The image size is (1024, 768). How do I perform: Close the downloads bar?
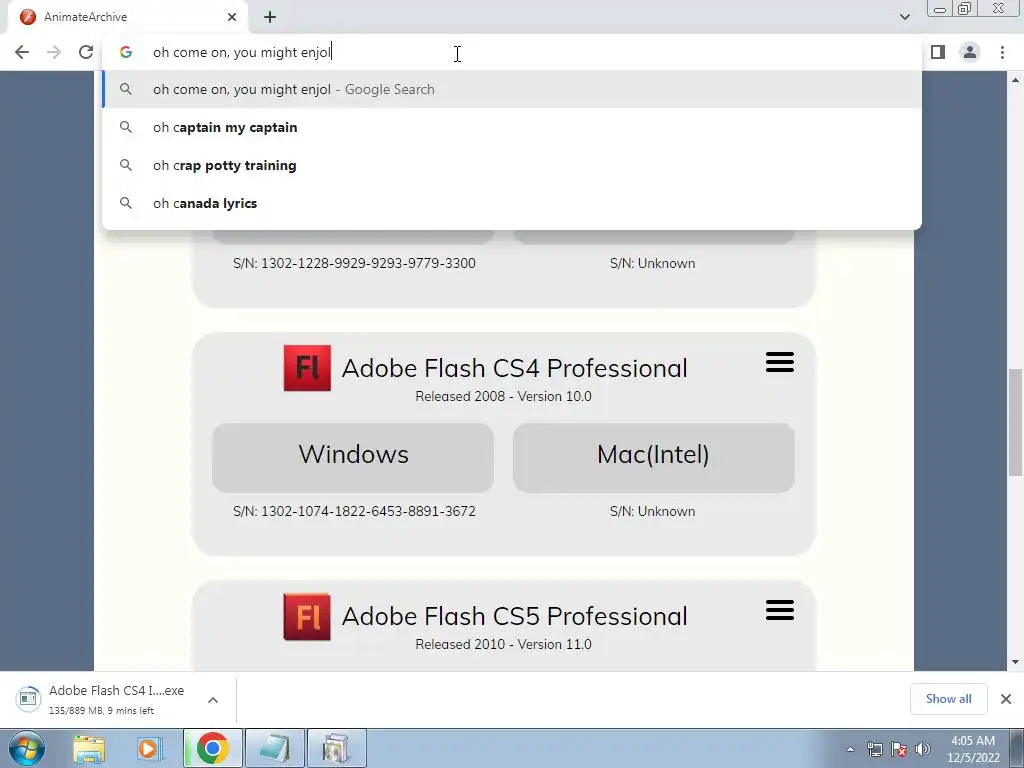pos(1006,699)
